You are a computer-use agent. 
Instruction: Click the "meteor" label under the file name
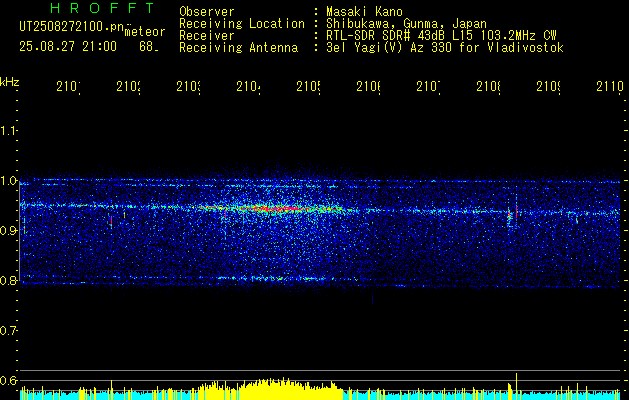click(145, 32)
